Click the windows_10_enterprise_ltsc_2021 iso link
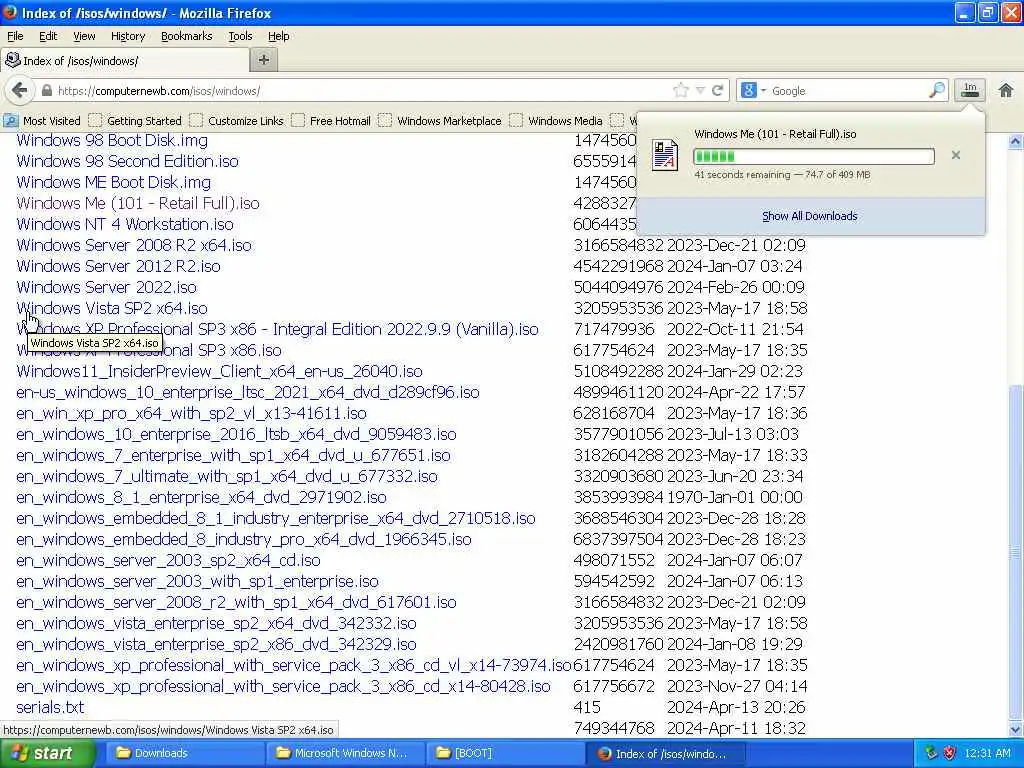This screenshot has height=768, width=1024. click(248, 392)
